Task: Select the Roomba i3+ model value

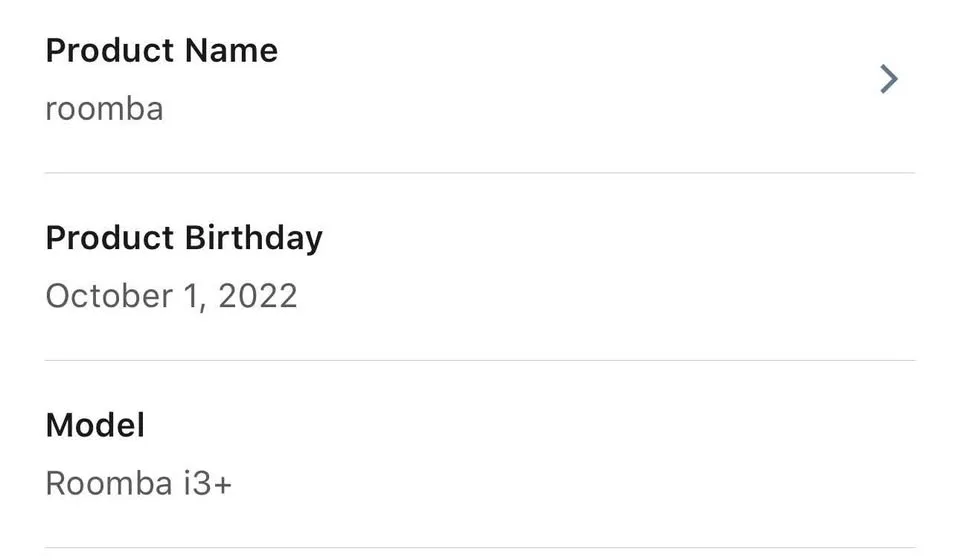Action: tap(138, 484)
